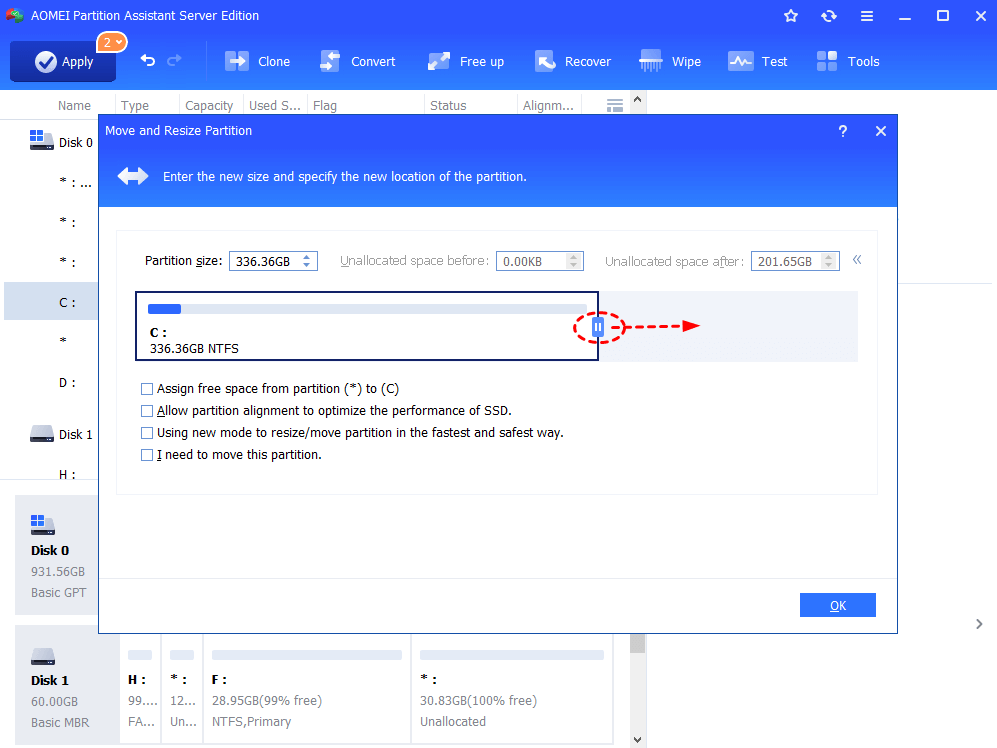Enable Using new mode to resize/move partition
This screenshot has width=997, height=748.
pyautogui.click(x=147, y=433)
